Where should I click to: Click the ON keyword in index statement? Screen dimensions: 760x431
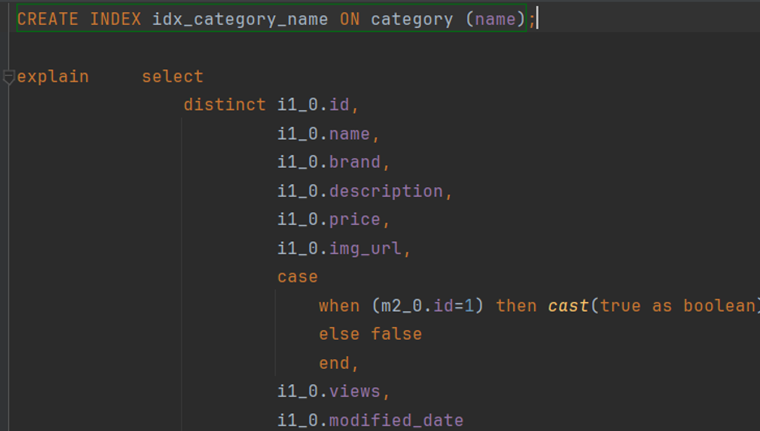pos(349,19)
